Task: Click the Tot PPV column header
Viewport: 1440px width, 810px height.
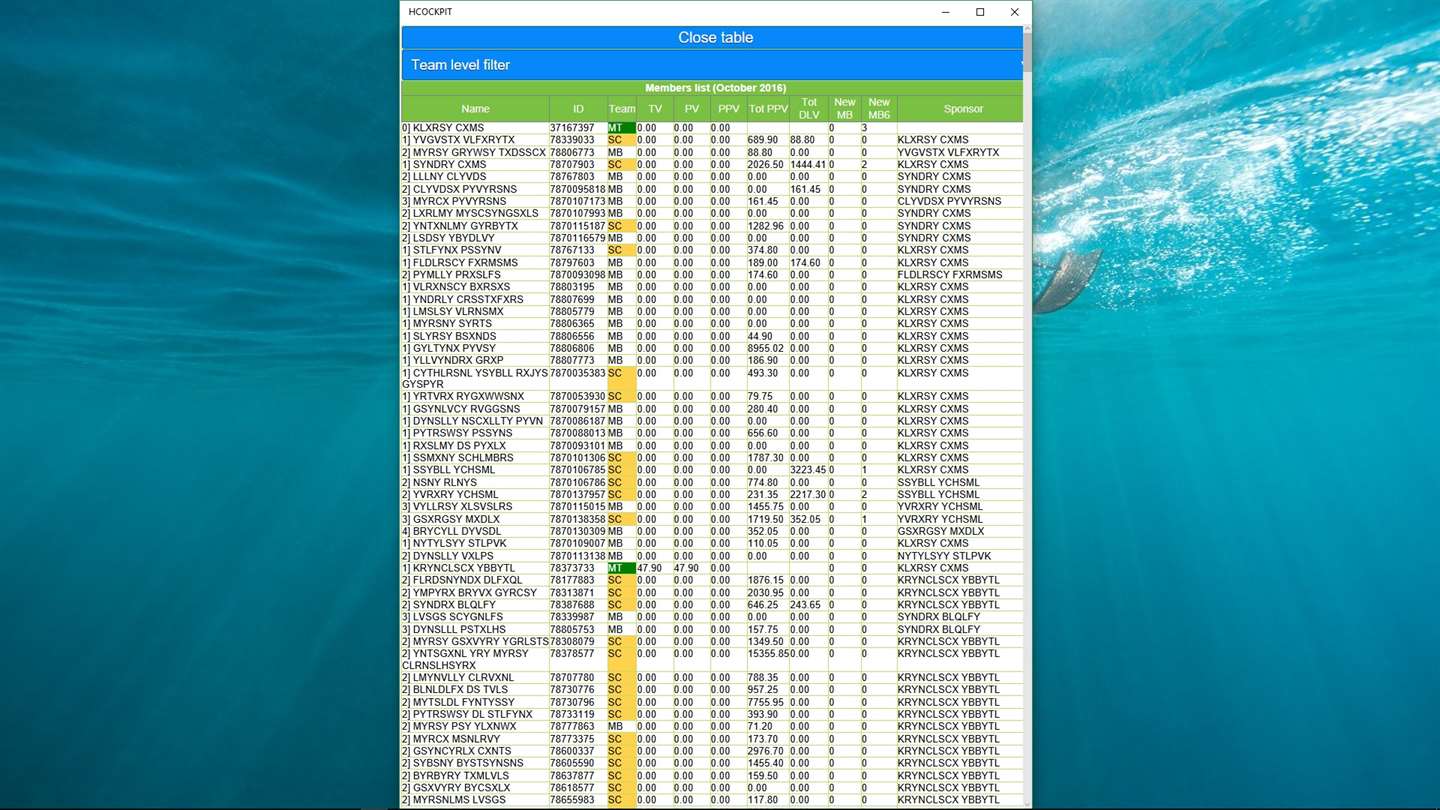Action: click(x=768, y=109)
